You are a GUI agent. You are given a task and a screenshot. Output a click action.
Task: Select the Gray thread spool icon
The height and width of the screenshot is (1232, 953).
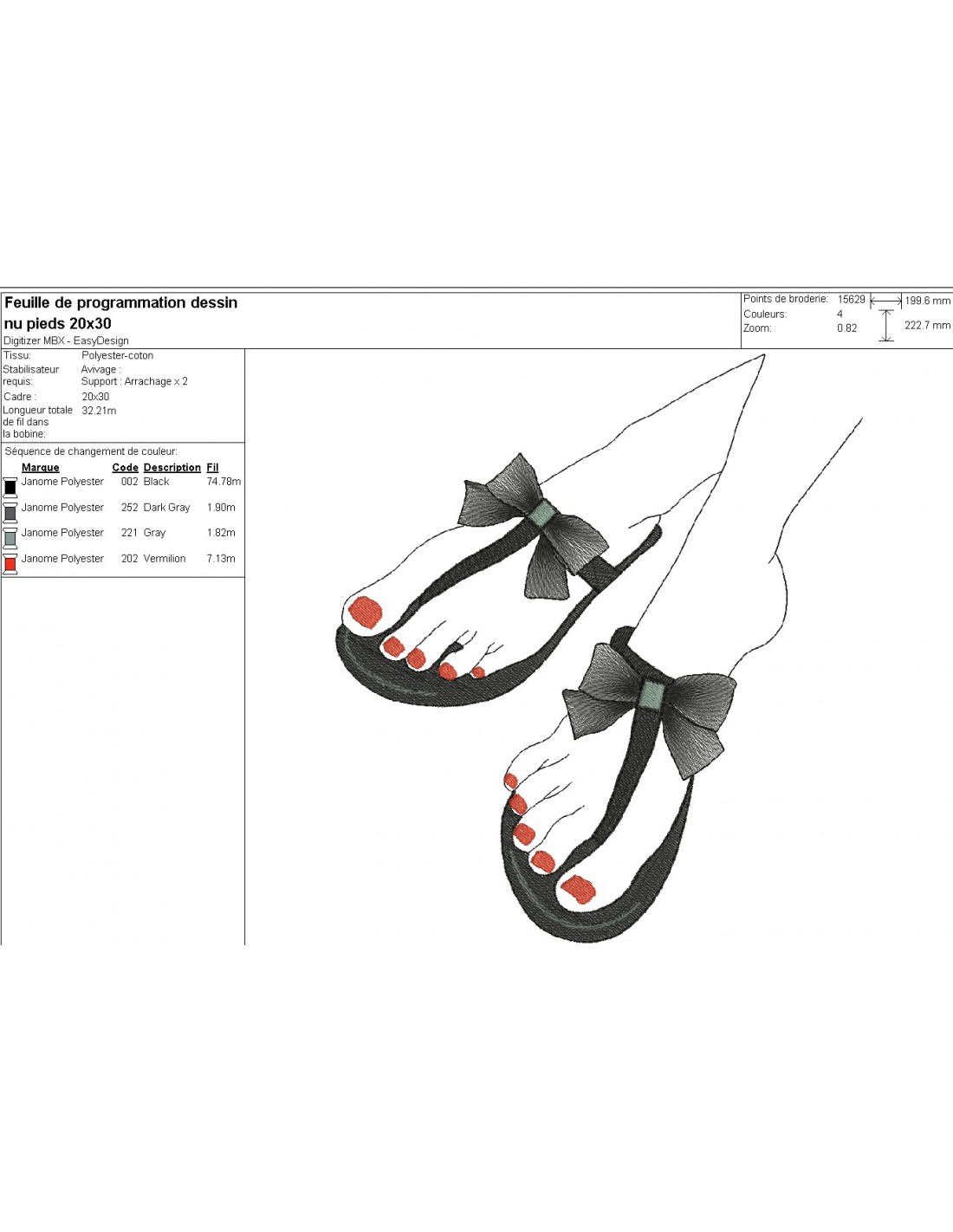[x=10, y=538]
